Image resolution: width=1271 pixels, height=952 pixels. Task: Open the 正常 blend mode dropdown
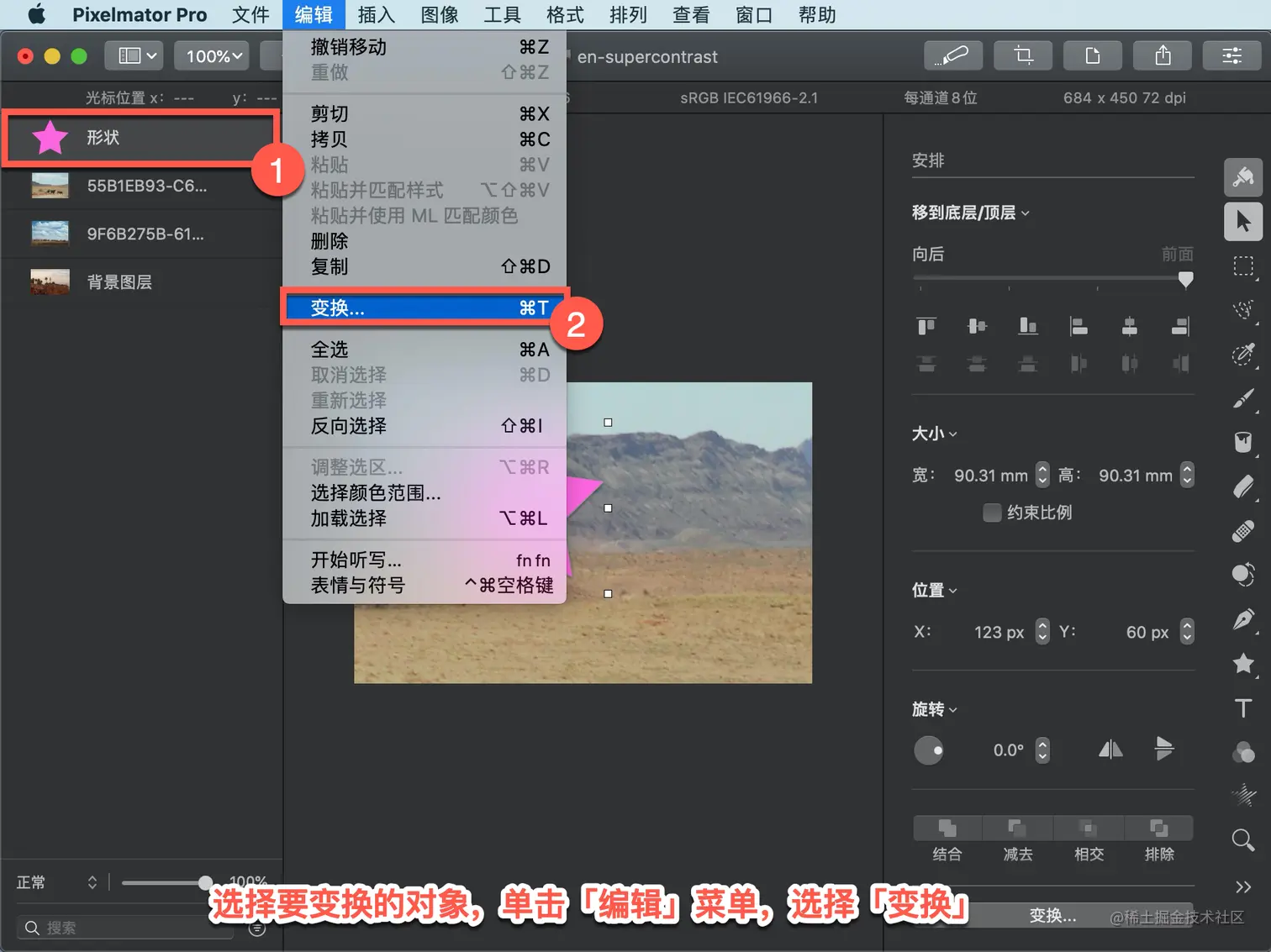(56, 882)
